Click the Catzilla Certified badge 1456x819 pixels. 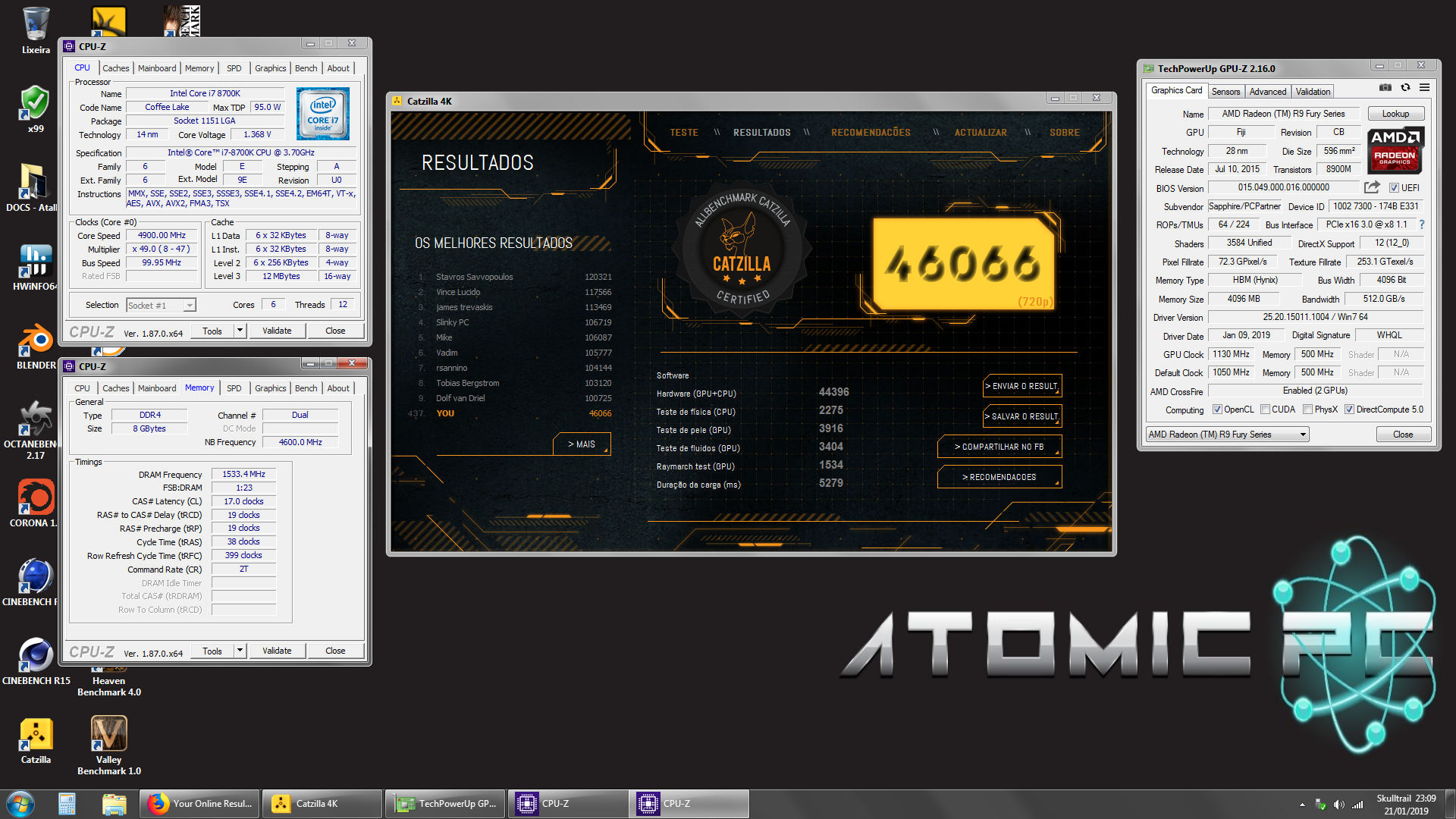[742, 249]
